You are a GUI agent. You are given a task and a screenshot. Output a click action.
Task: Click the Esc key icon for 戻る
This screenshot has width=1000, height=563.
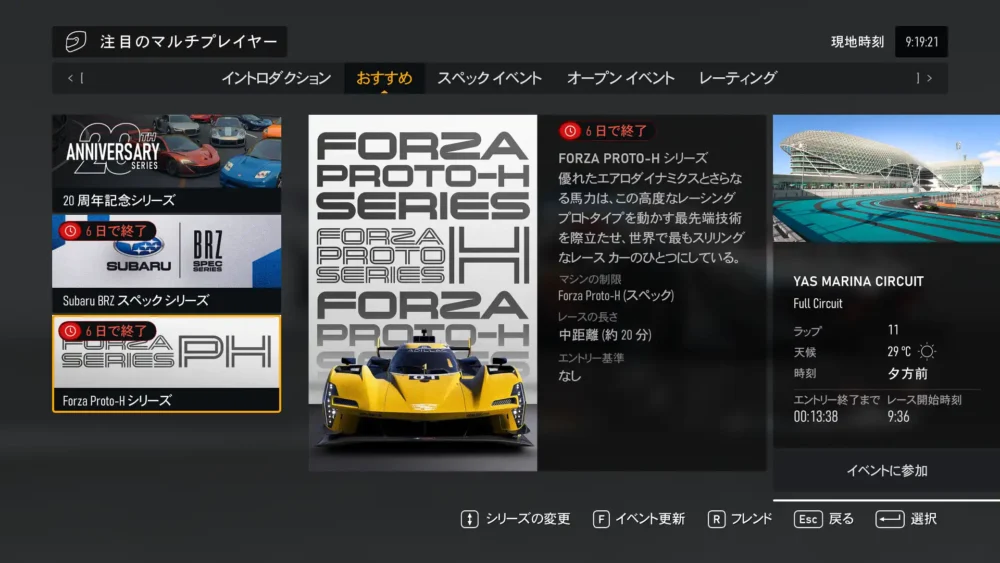[807, 519]
